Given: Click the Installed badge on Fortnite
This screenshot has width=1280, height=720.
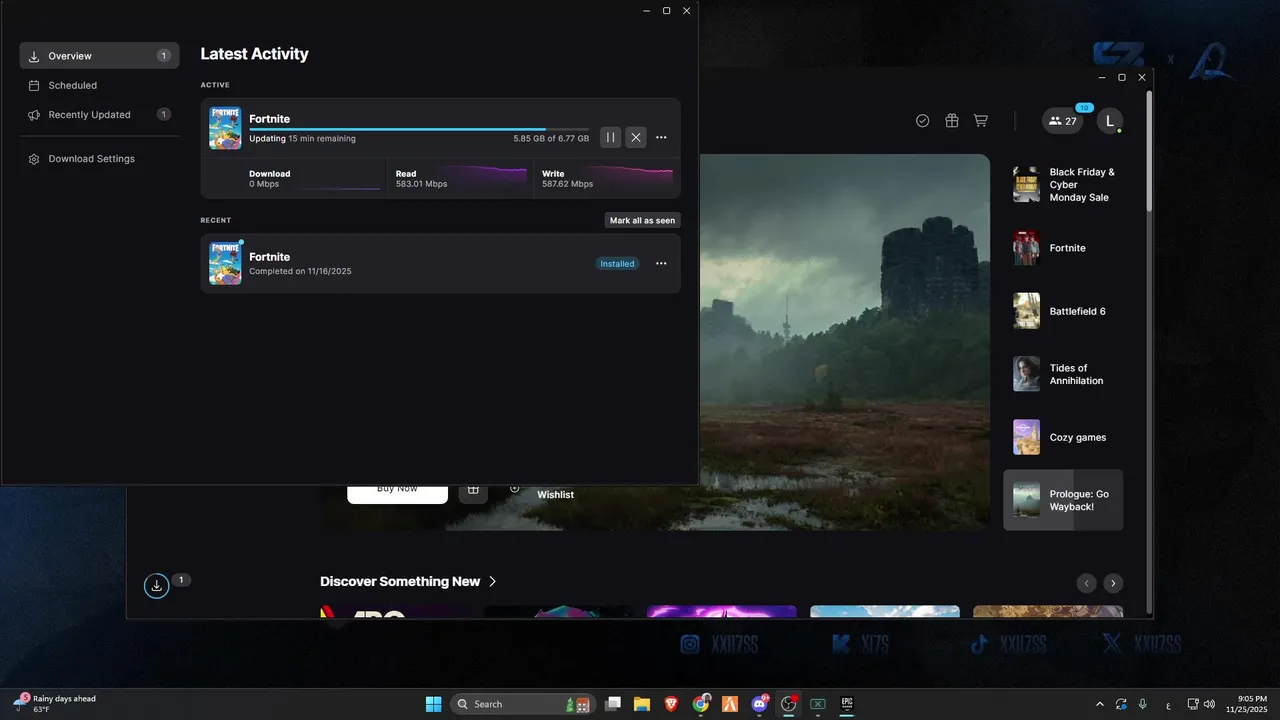Looking at the screenshot, I should pos(617,264).
